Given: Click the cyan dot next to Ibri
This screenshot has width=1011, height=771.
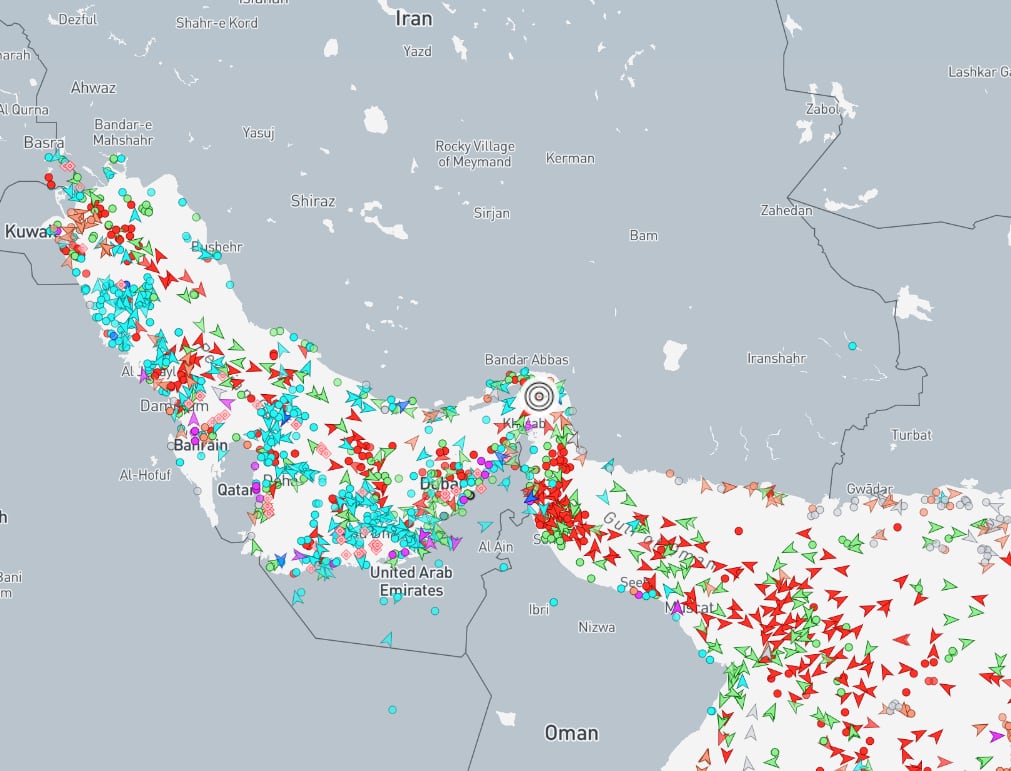Looking at the screenshot, I should [x=553, y=602].
